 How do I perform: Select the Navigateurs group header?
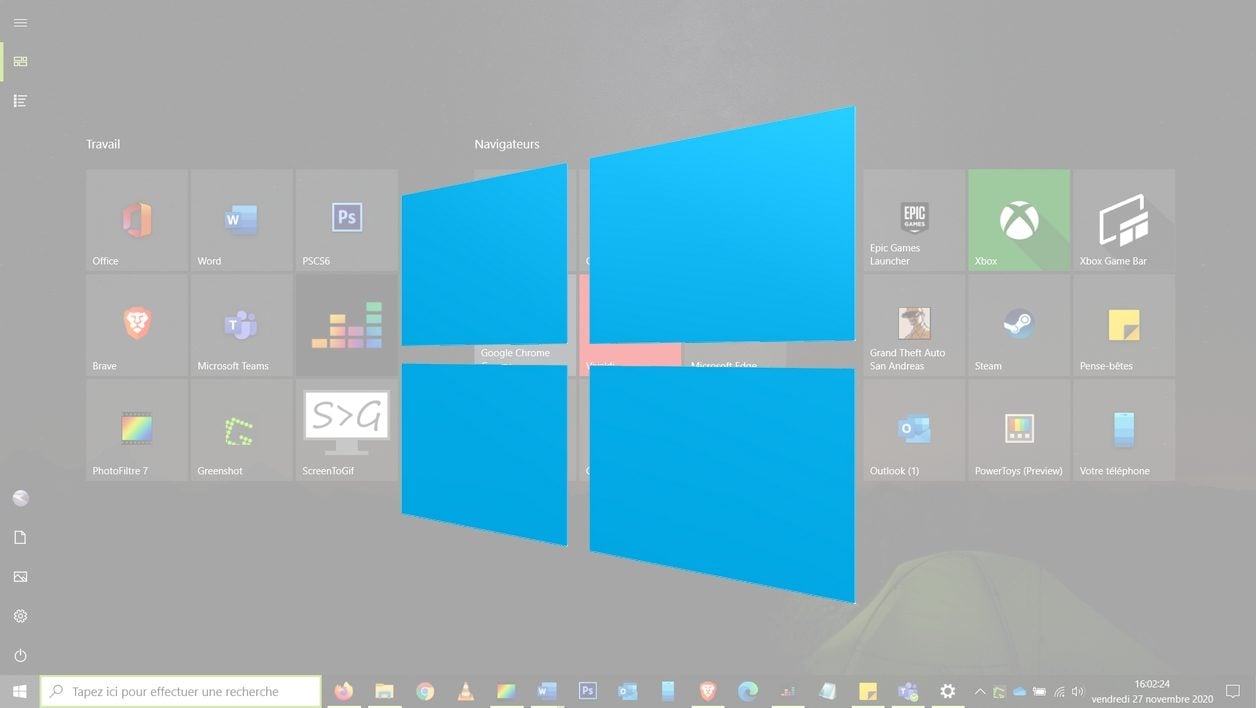(507, 144)
